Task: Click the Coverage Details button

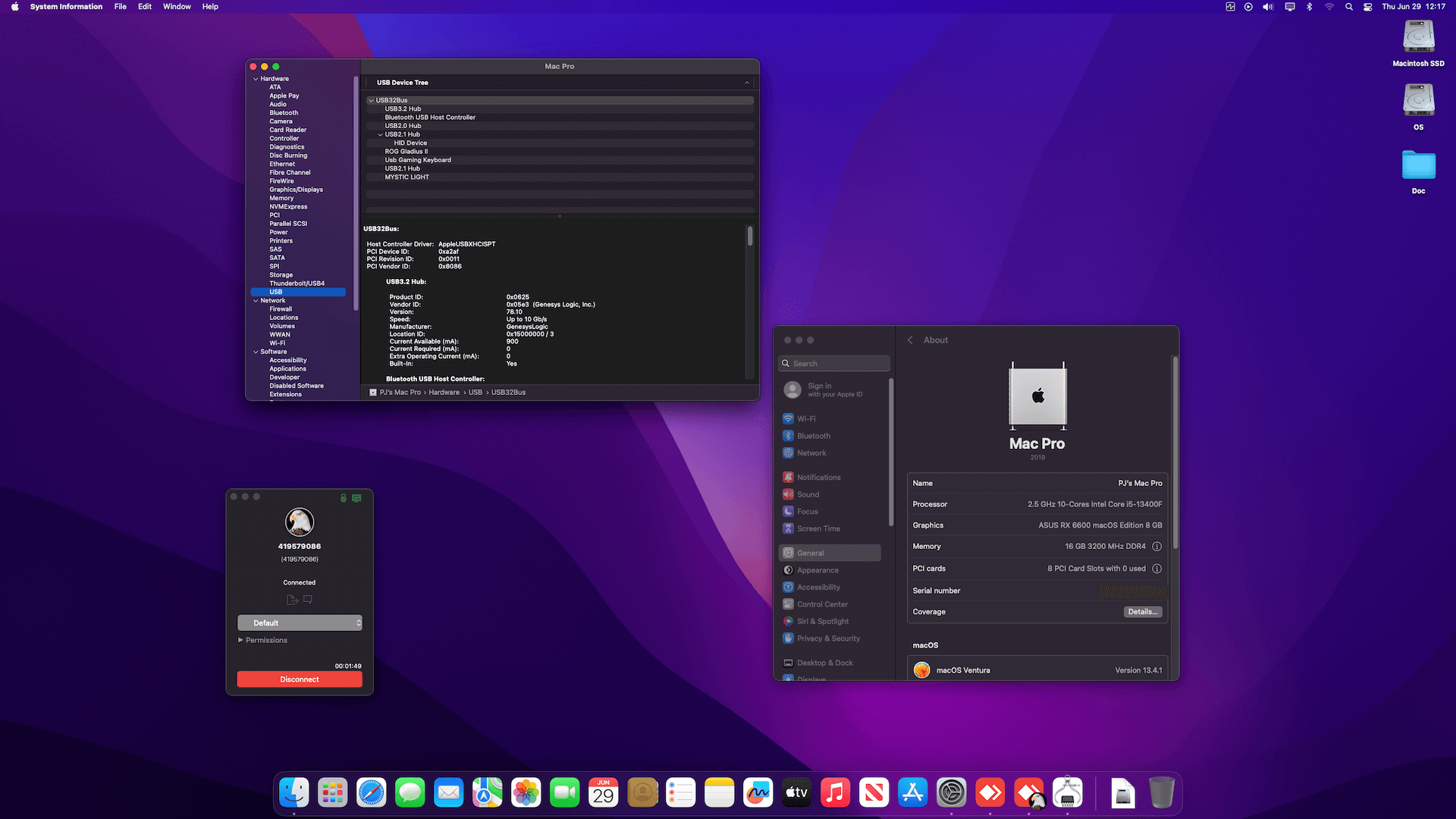Action: (x=1142, y=612)
